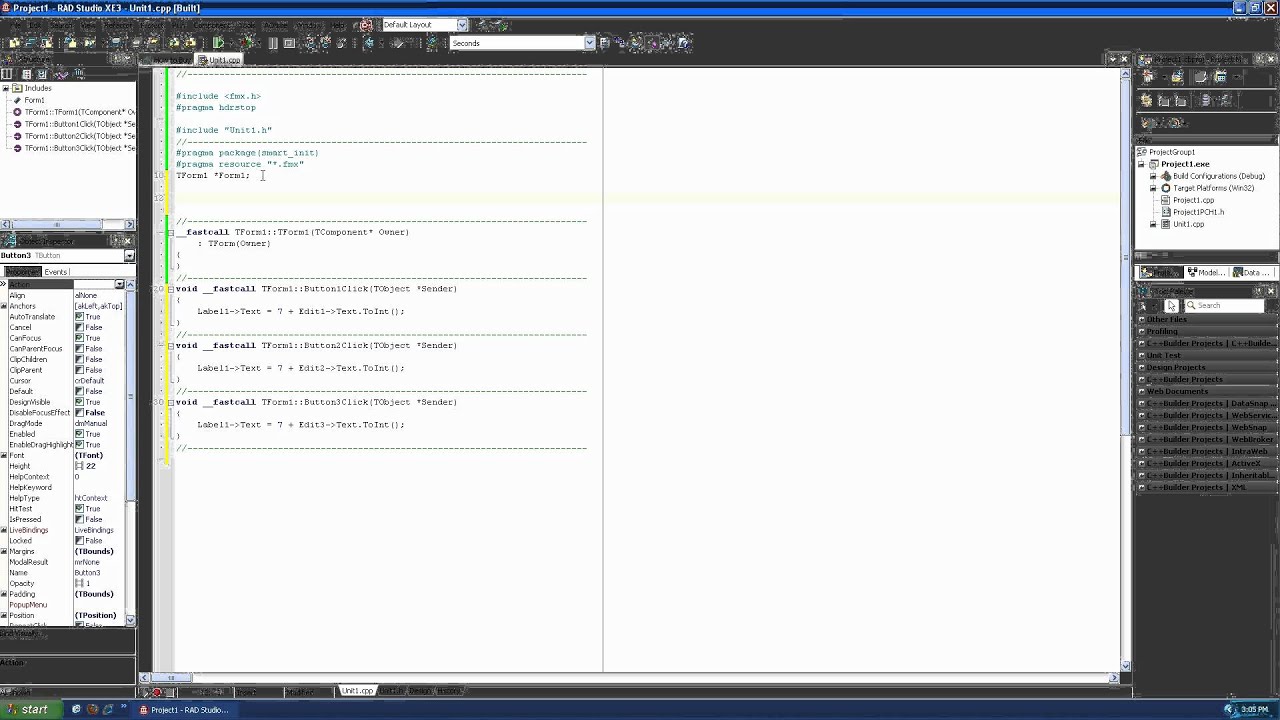Screen dimensions: 1280x720
Task: Open the Help menu
Action: (x=338, y=25)
